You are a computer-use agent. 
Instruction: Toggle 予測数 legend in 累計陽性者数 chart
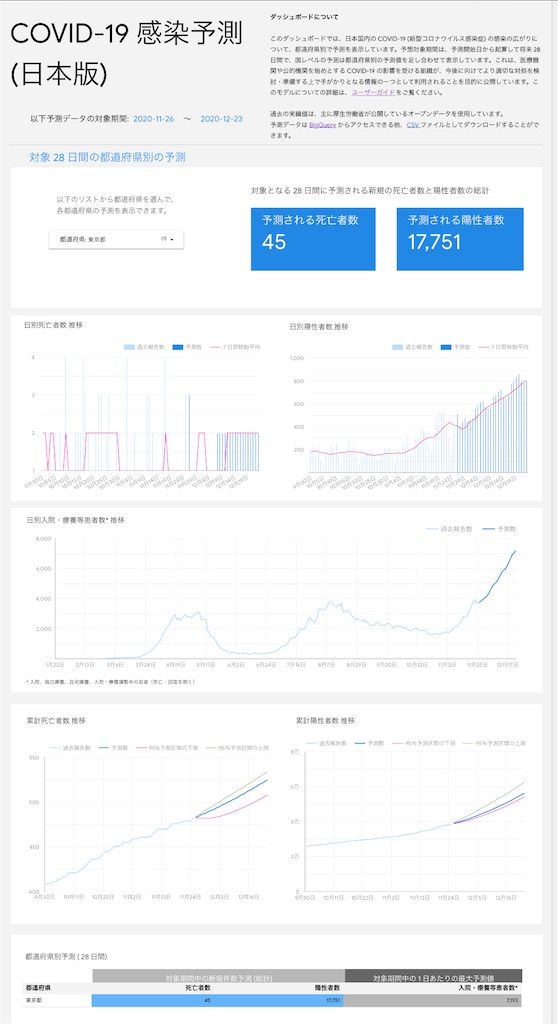[x=368, y=743]
